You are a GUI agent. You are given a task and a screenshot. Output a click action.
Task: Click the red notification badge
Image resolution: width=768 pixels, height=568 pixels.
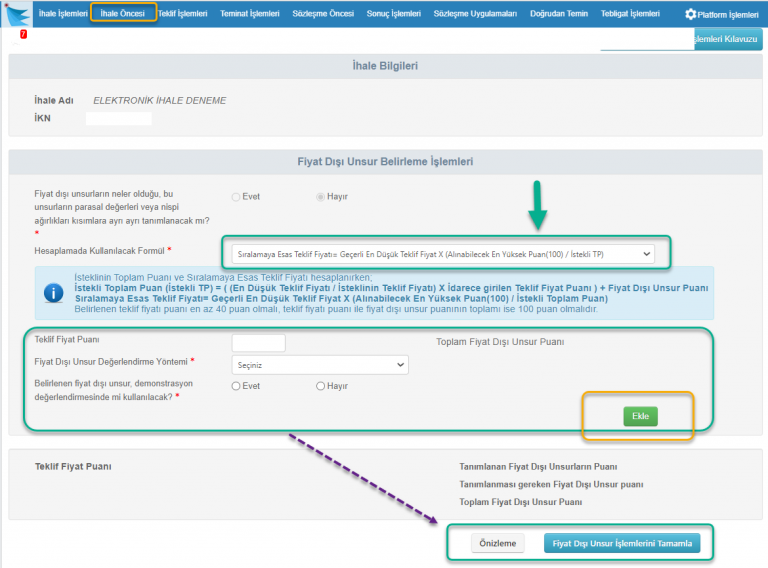23,35
